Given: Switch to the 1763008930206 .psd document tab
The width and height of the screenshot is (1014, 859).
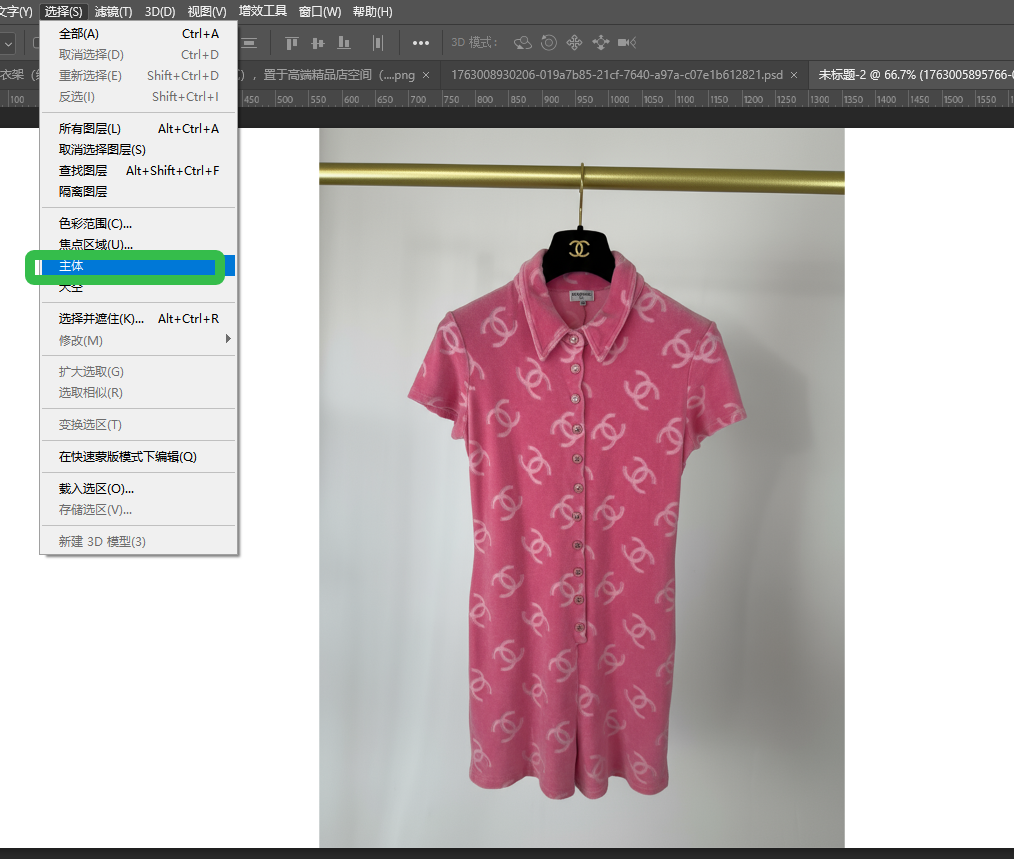Looking at the screenshot, I should [616, 75].
